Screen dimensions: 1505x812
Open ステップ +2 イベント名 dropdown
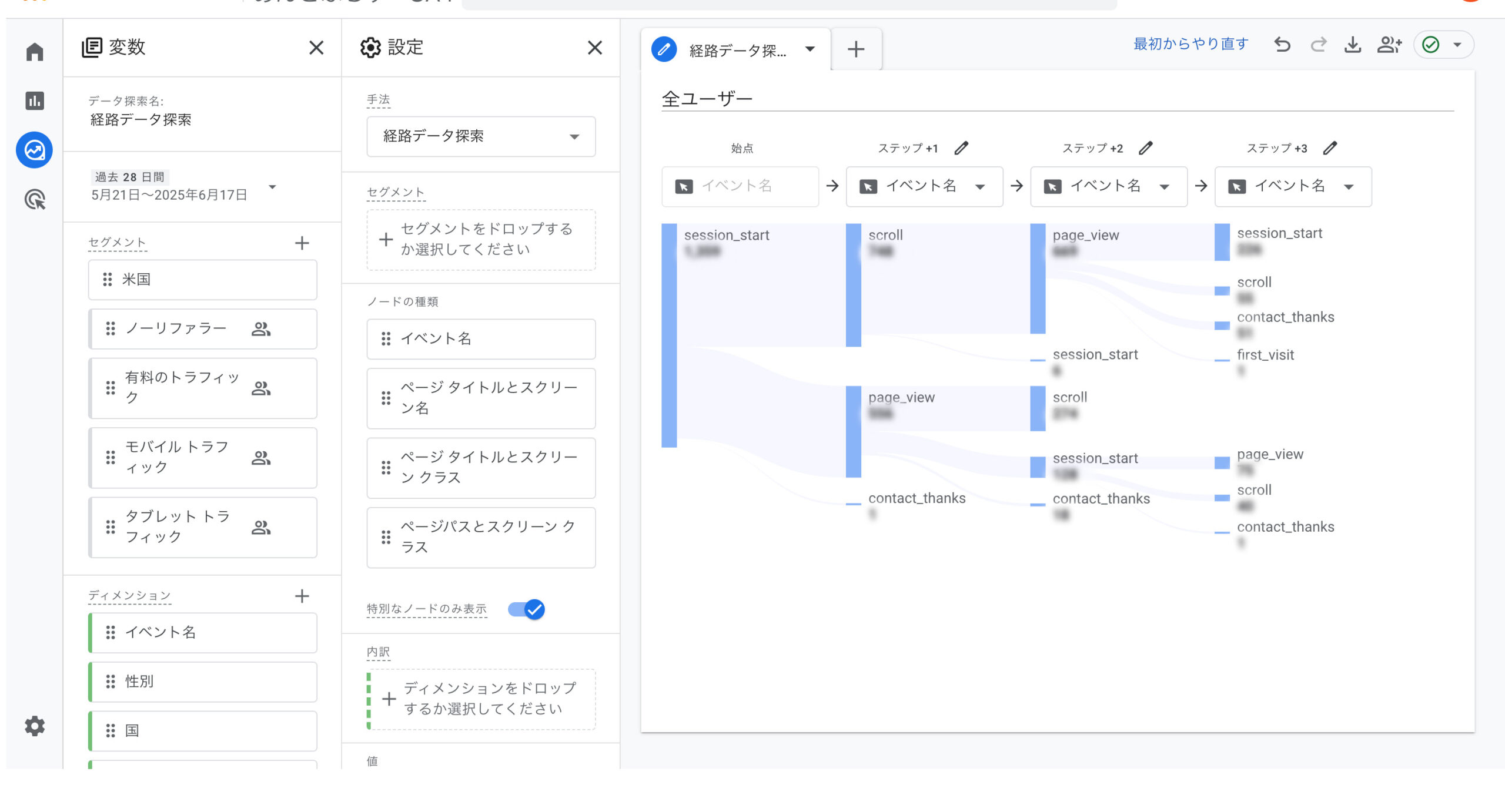tap(1109, 187)
